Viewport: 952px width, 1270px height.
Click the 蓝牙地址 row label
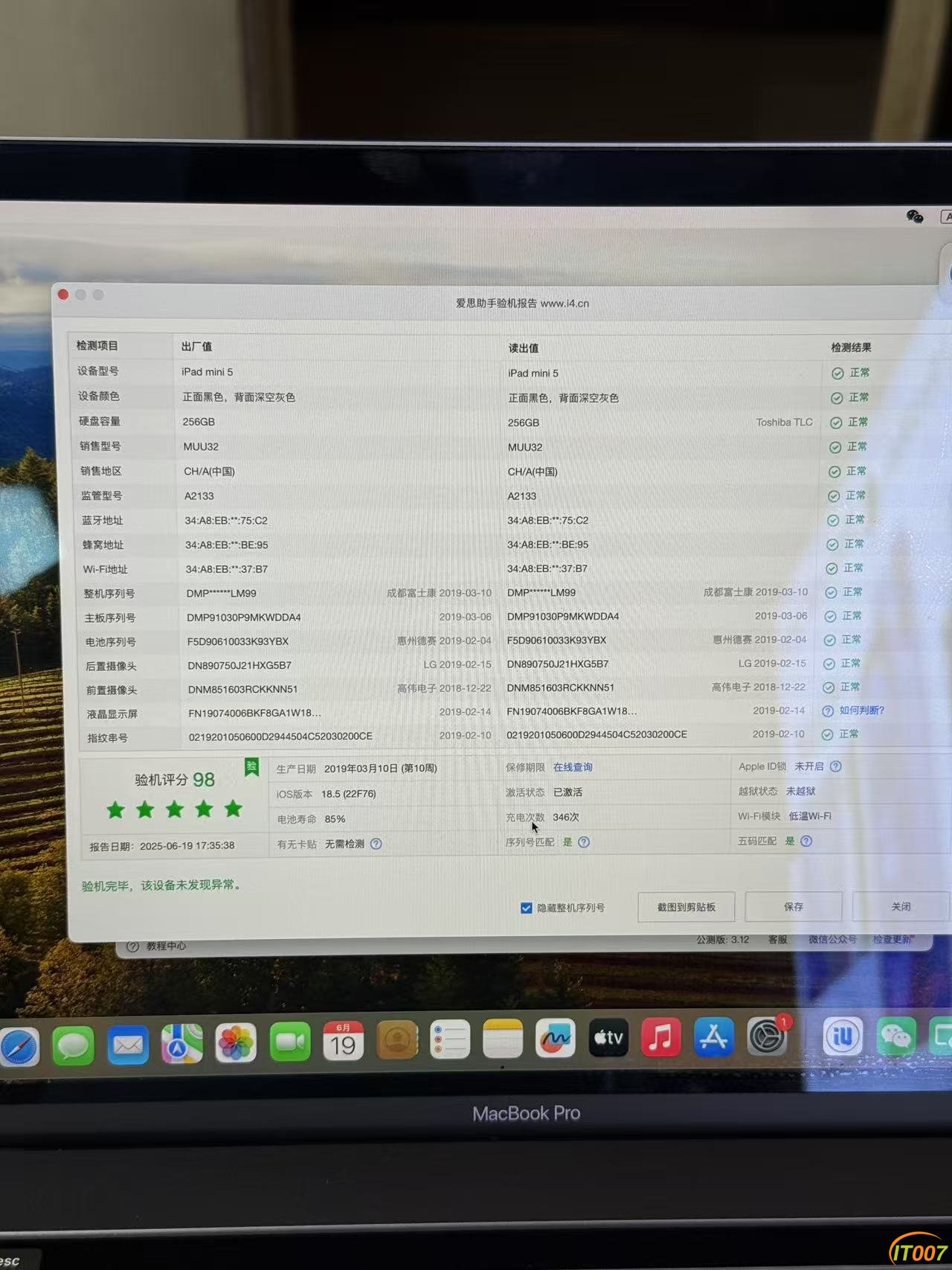(103, 520)
